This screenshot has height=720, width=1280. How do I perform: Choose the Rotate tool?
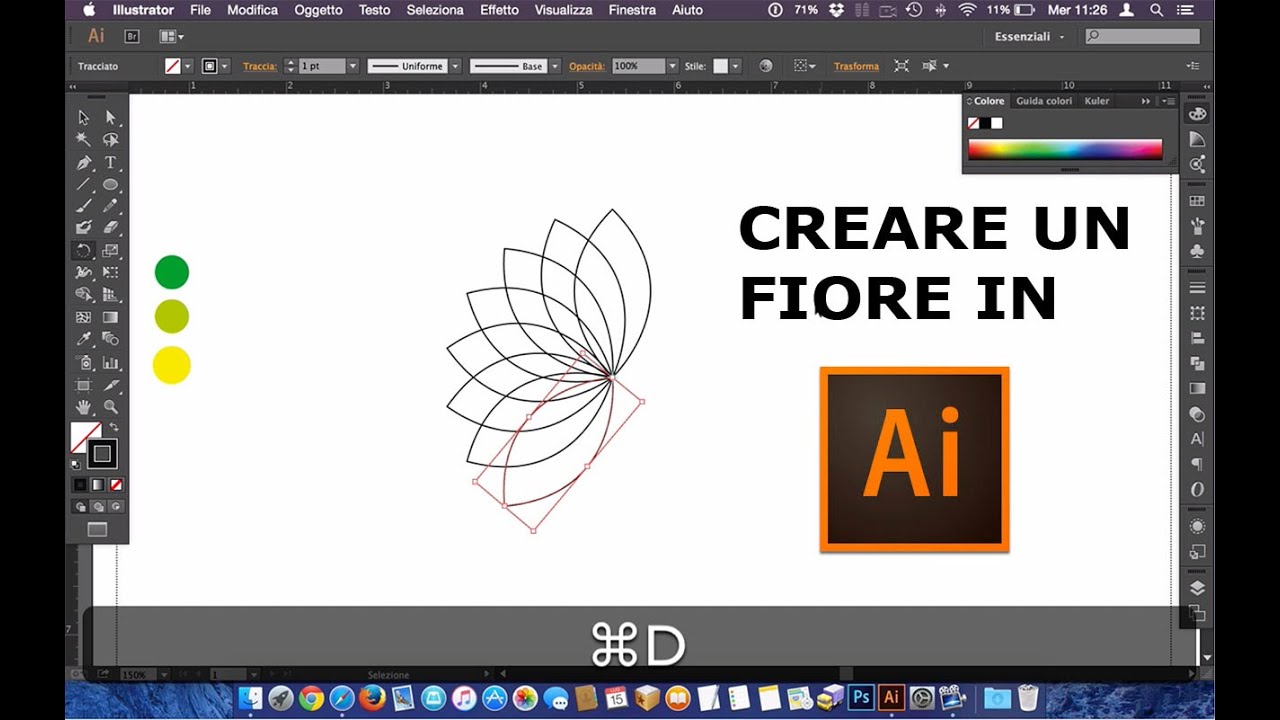tap(84, 251)
